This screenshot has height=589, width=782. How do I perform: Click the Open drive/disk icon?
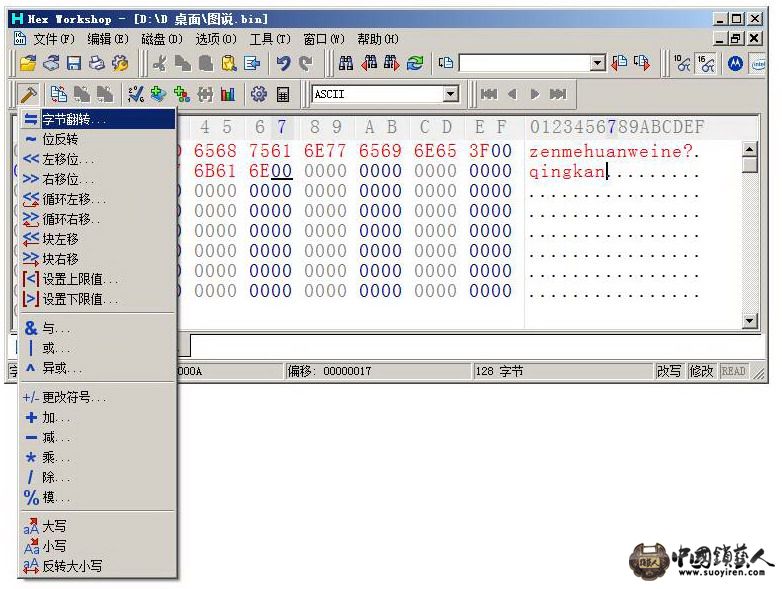click(51, 63)
